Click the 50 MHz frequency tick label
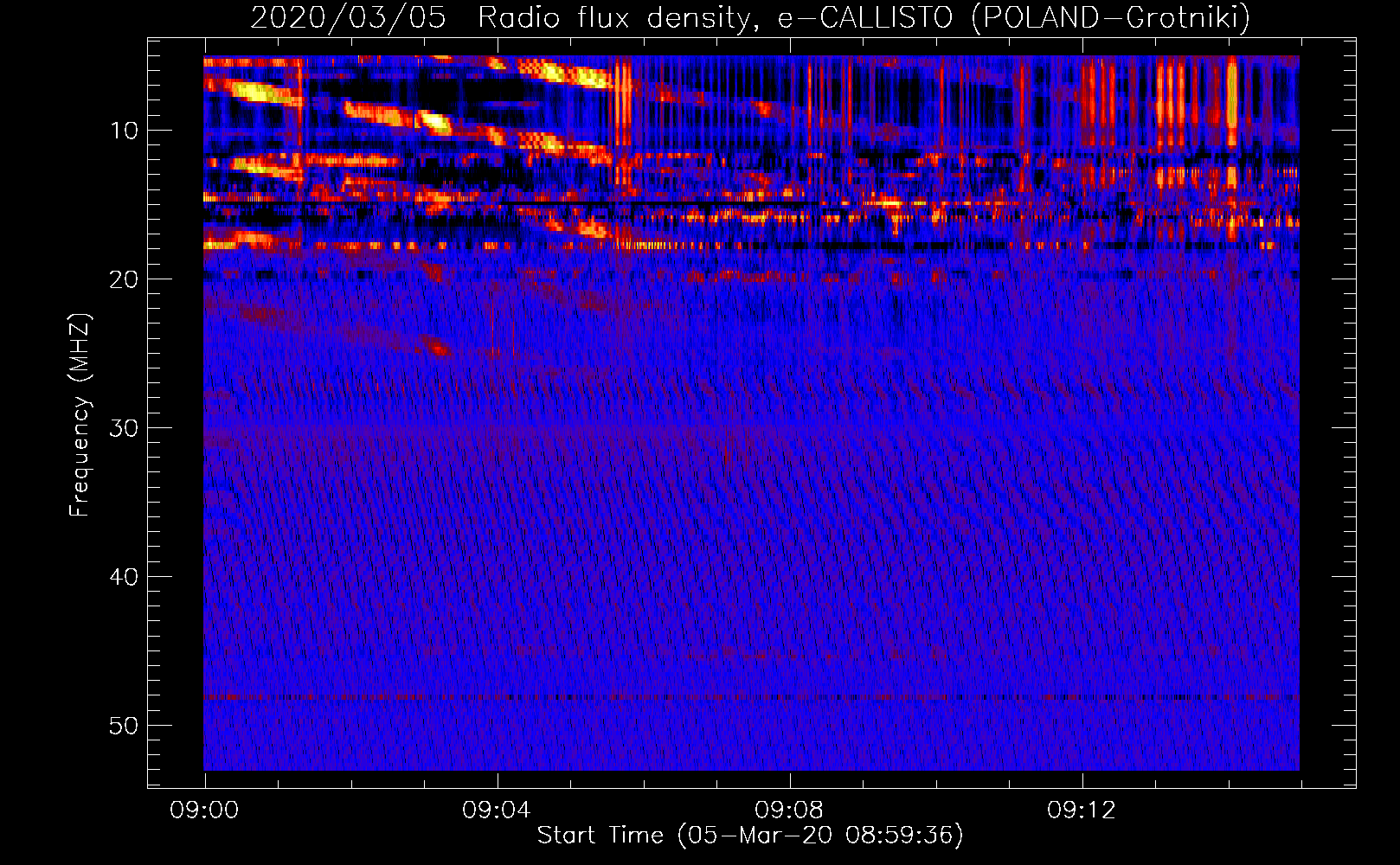This screenshot has width=1400, height=865. click(x=124, y=726)
